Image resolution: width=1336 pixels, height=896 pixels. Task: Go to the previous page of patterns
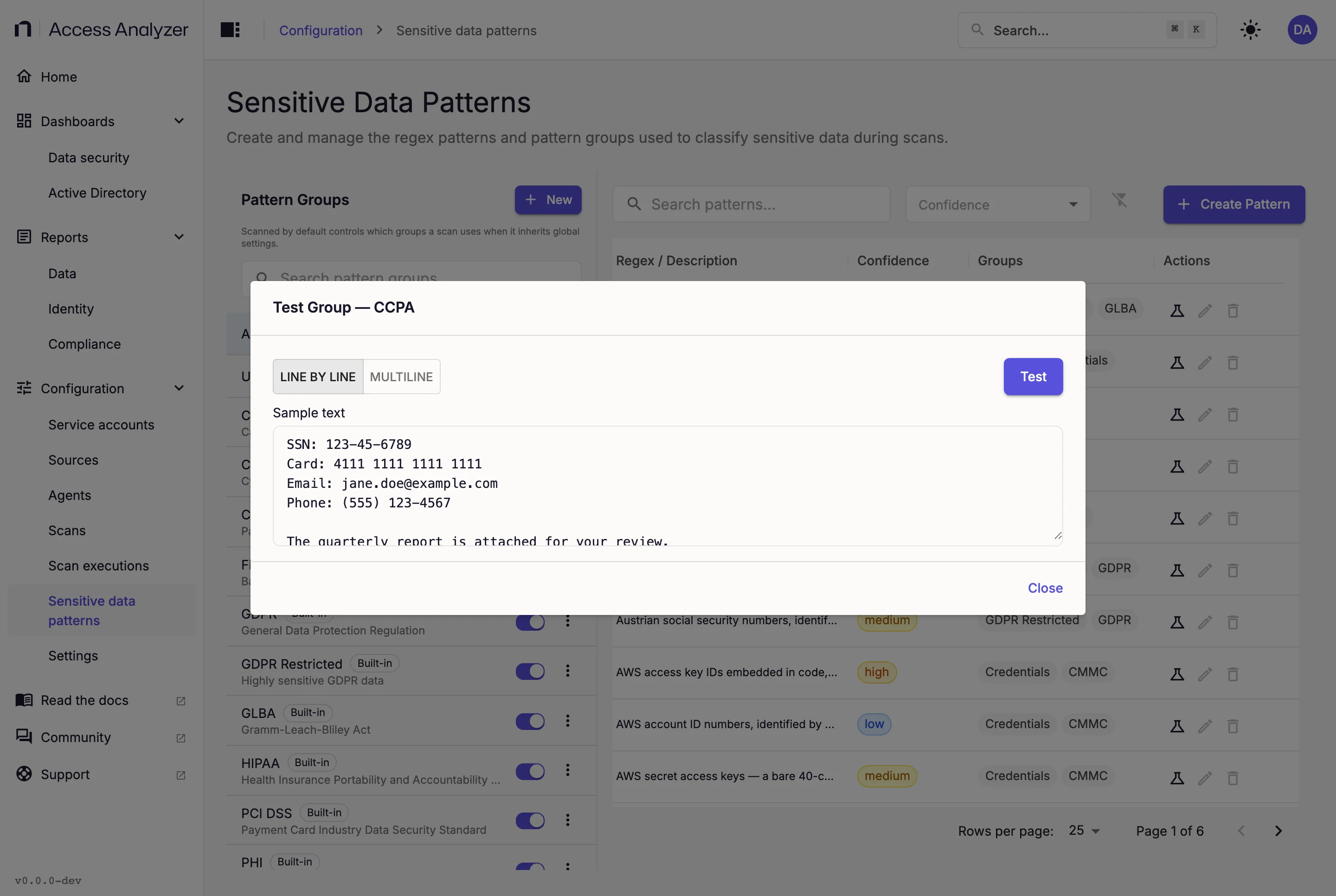click(x=1241, y=831)
